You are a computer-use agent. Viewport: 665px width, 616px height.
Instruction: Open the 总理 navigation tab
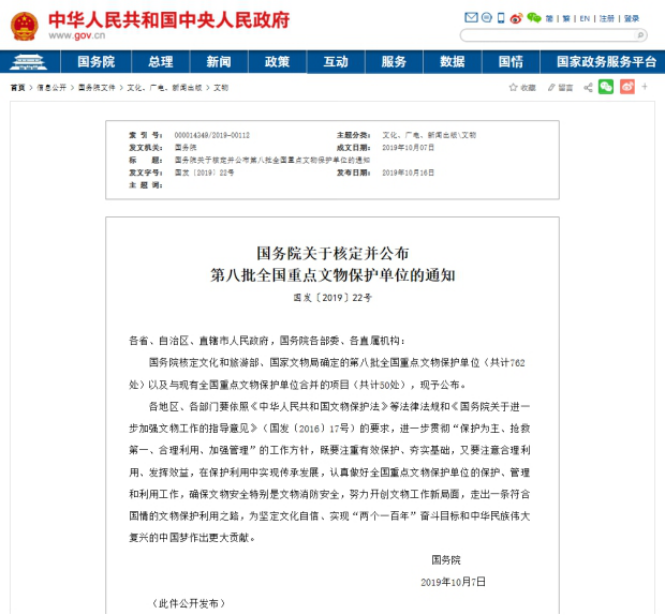(161, 62)
